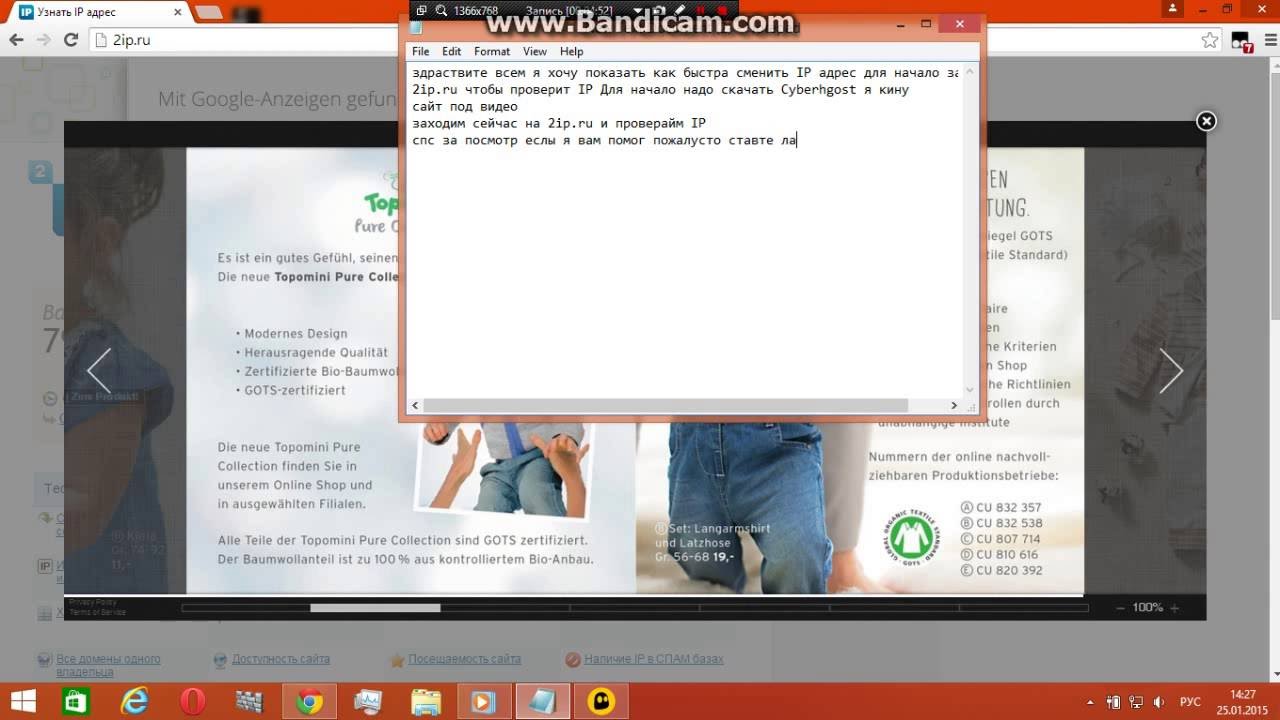The image size is (1280, 720).
Task: Click the network tray icon
Action: pos(1138,701)
